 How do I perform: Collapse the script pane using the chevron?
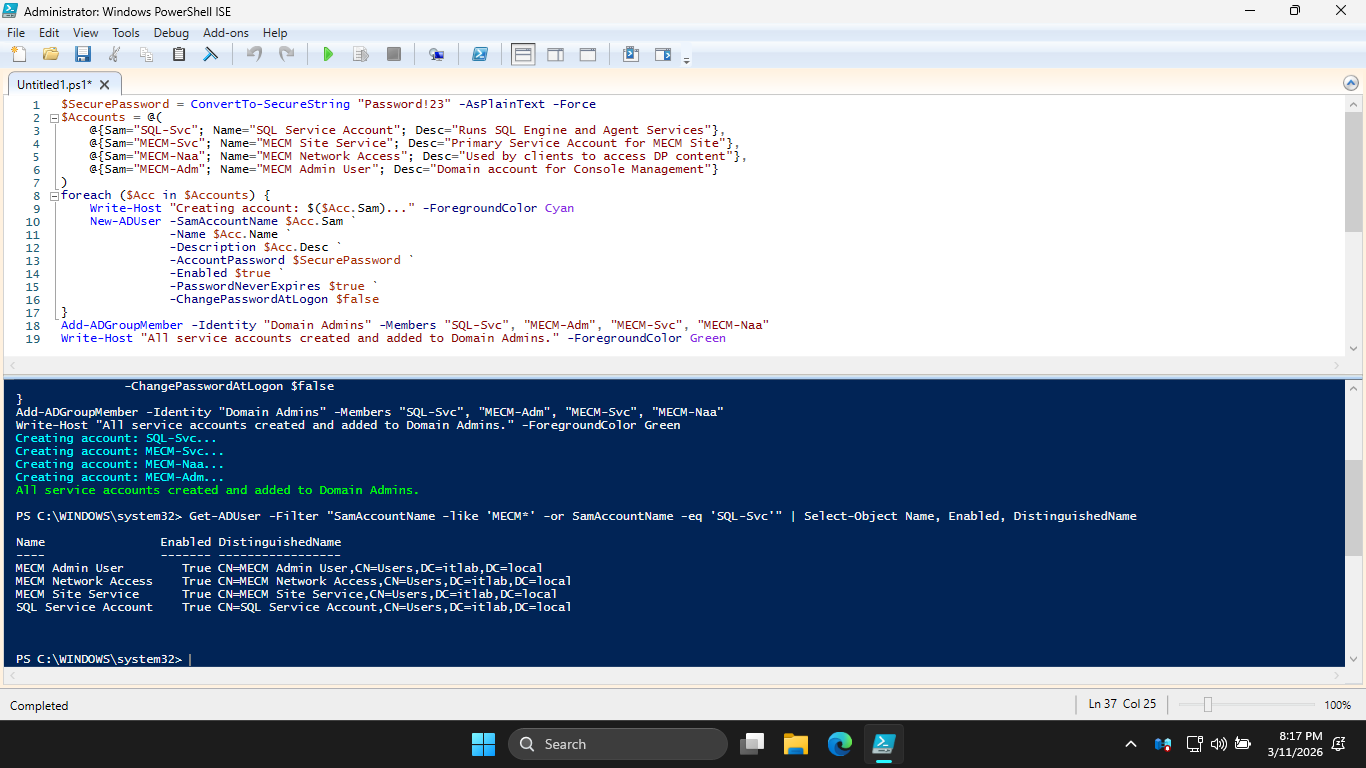click(1352, 84)
